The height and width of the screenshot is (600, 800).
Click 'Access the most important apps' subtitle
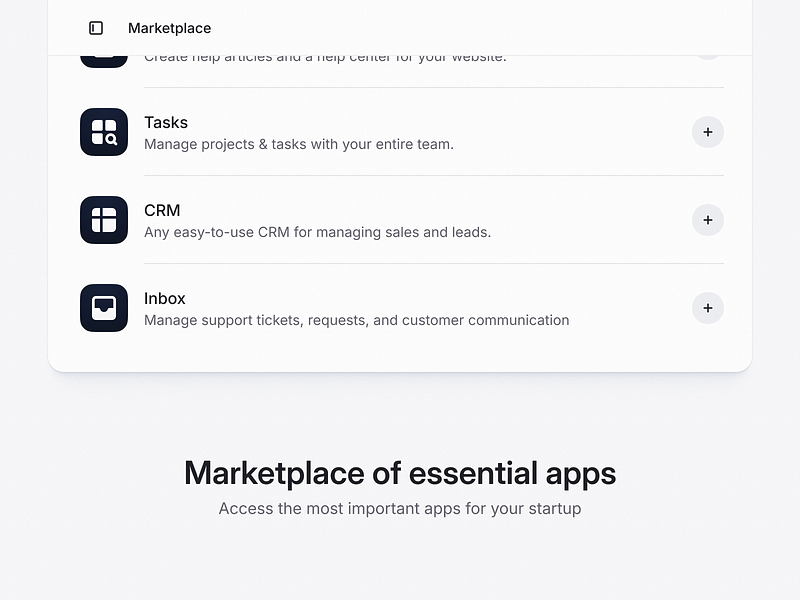(x=400, y=509)
